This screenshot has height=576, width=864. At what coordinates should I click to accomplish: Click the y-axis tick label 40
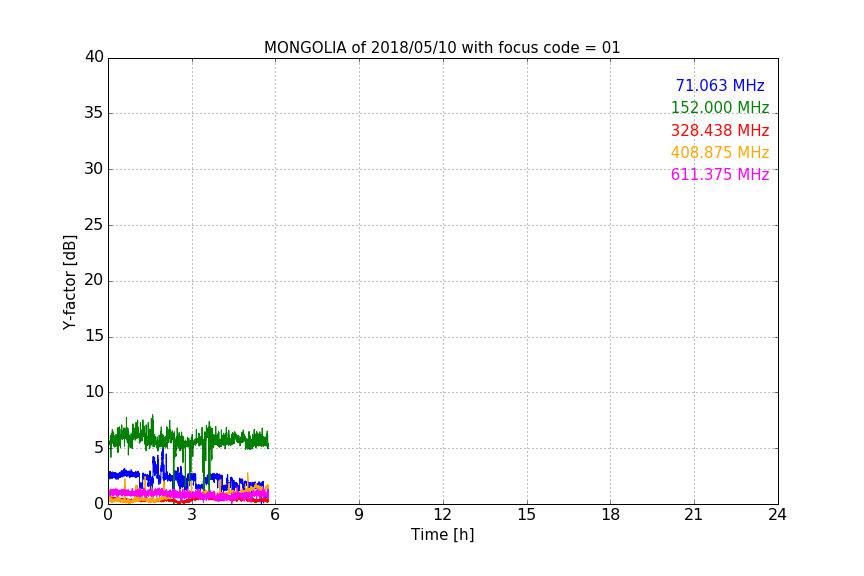click(x=94, y=57)
